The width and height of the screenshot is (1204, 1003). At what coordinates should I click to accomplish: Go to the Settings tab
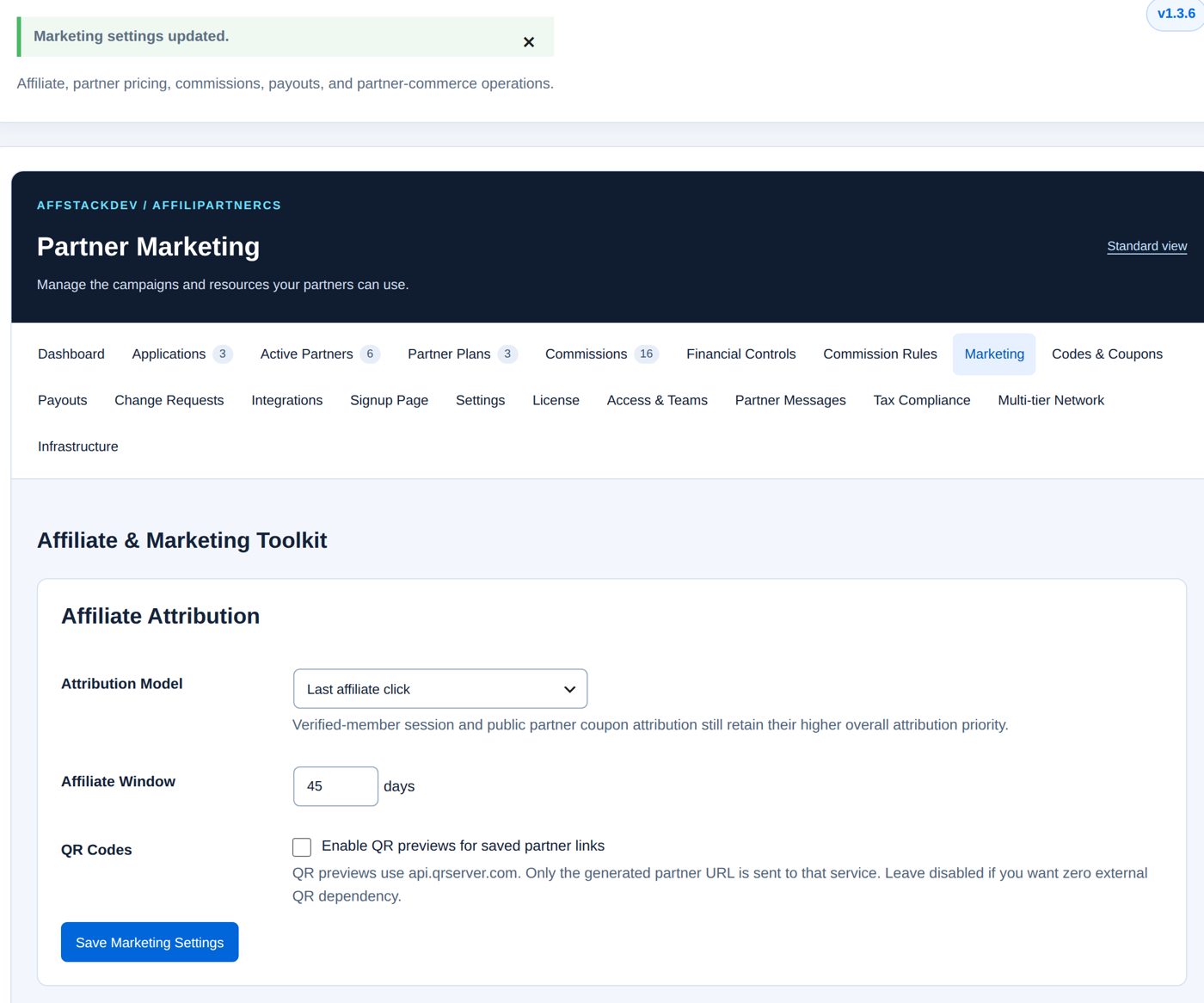click(x=480, y=401)
